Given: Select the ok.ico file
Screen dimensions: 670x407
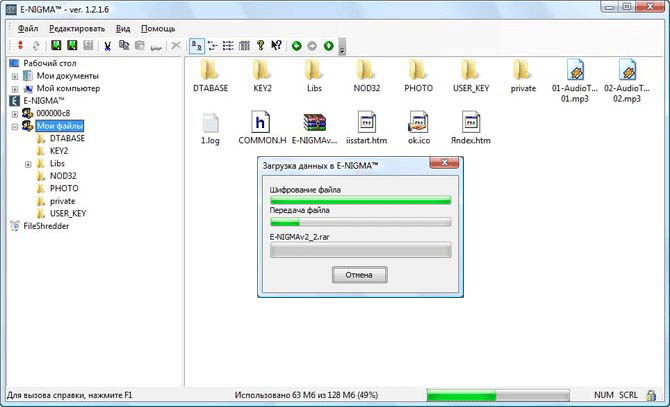Looking at the screenshot, I should (419, 128).
